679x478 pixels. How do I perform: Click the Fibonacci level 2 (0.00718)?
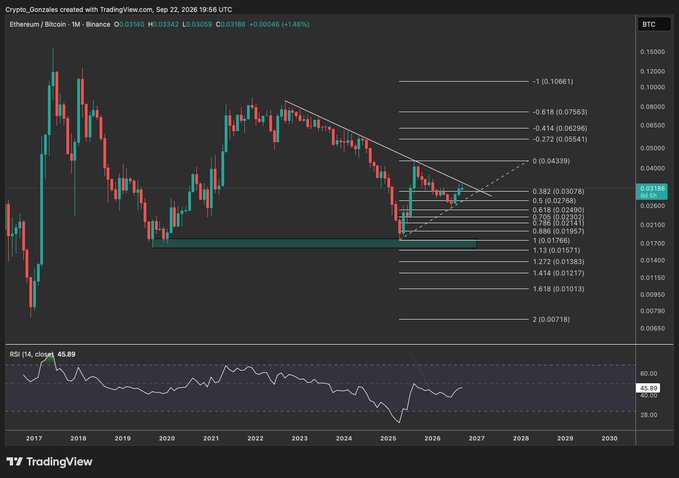click(x=551, y=320)
